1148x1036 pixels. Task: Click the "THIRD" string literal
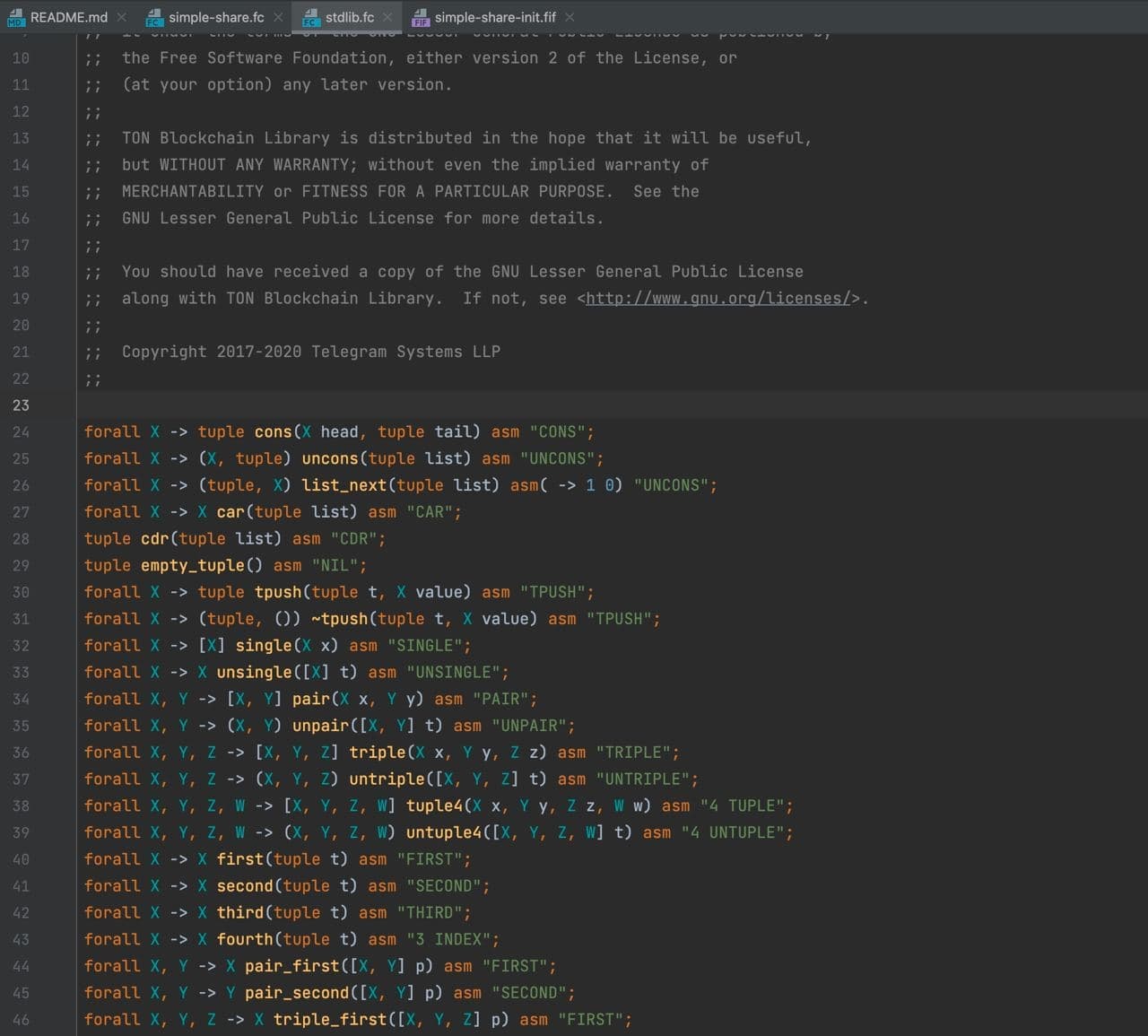click(x=429, y=913)
